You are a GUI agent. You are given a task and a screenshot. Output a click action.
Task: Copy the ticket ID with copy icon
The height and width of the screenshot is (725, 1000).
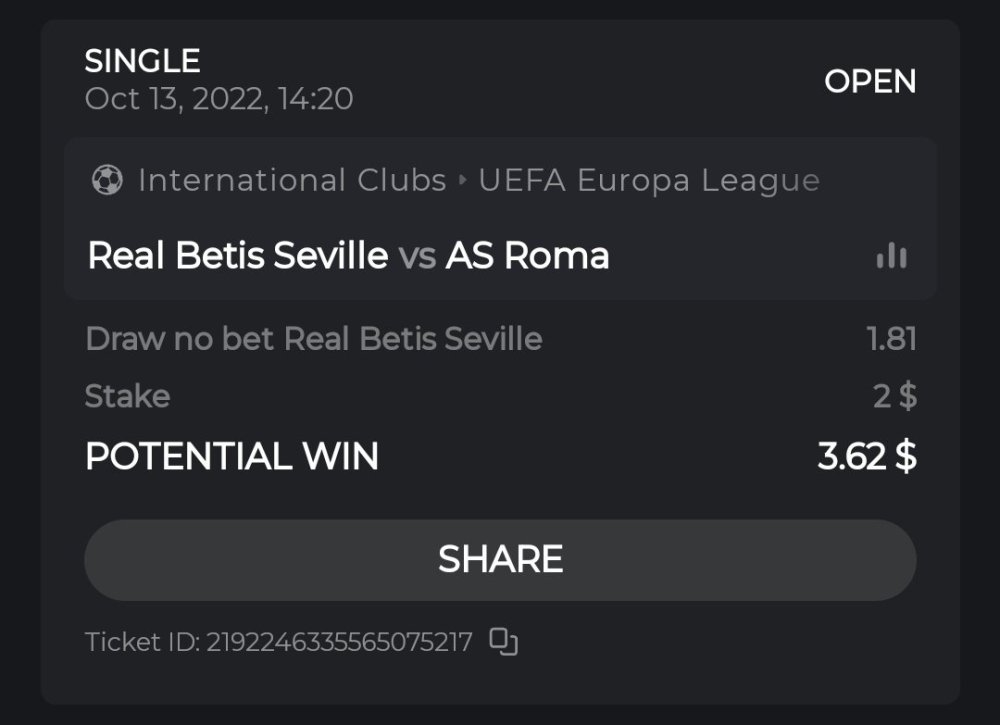click(503, 641)
